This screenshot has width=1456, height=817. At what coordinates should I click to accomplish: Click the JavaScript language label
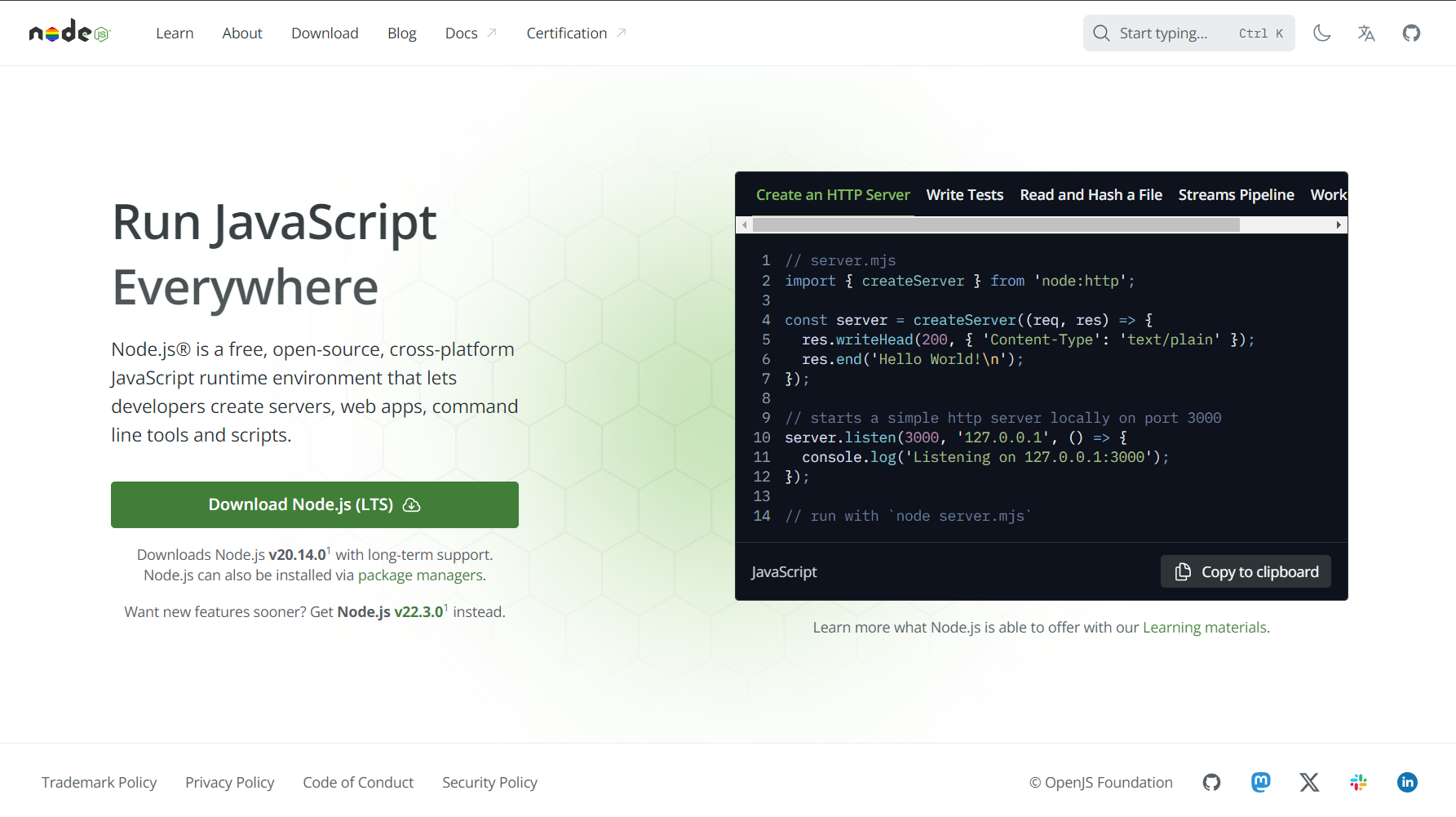784,571
